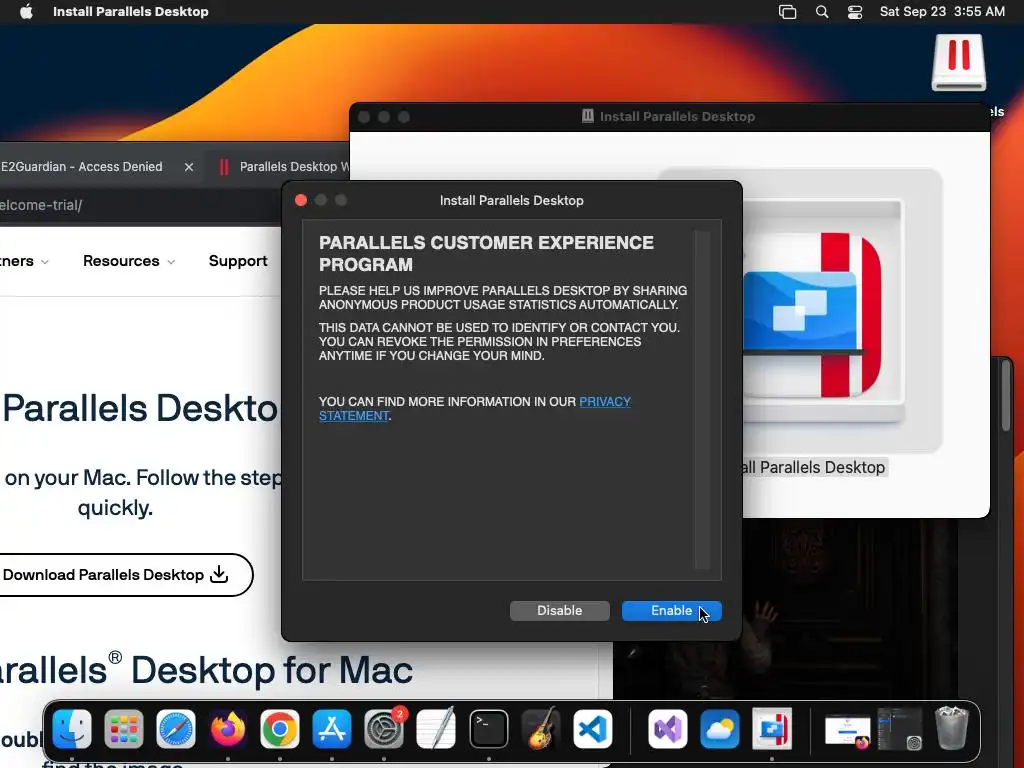
Task: Click the Enable button in the dialog
Action: coord(671,611)
